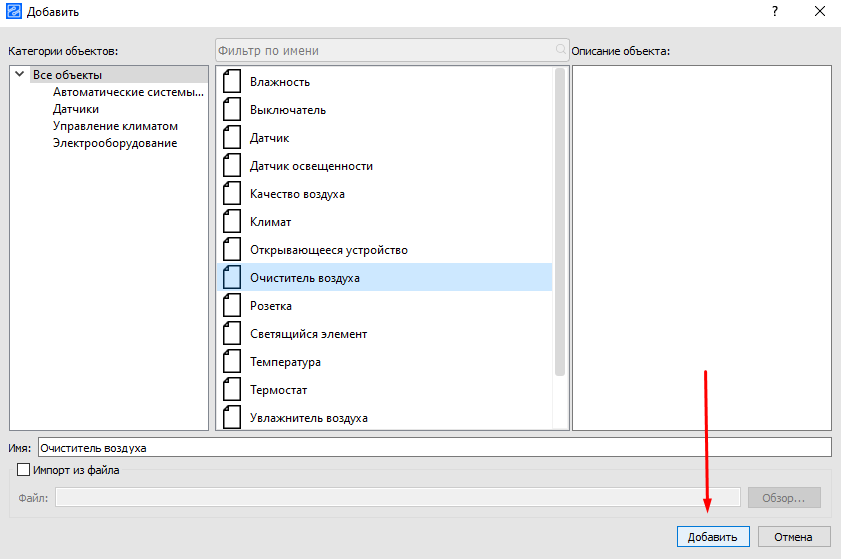Enable the Импорт из файла checkbox

[24, 470]
